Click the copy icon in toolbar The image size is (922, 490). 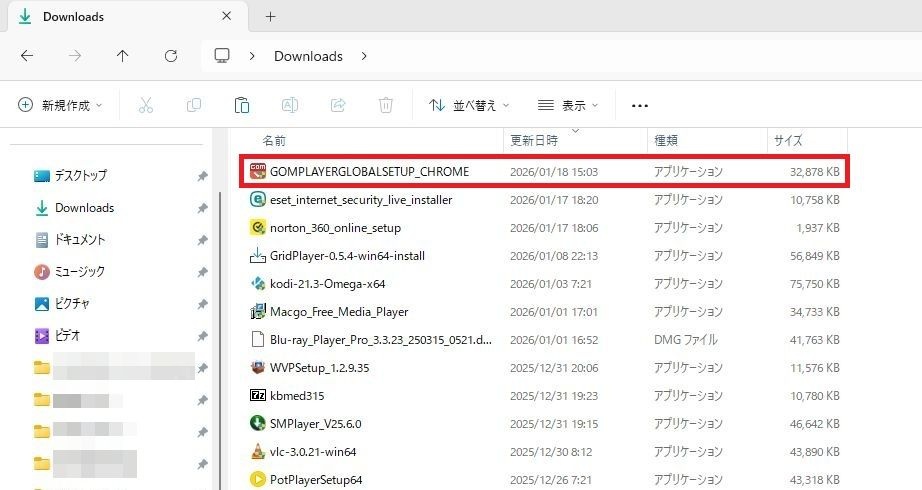pyautogui.click(x=193, y=105)
